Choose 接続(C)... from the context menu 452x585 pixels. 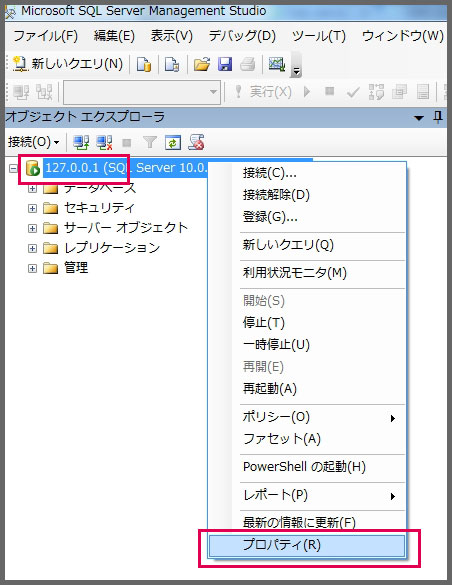(x=307, y=173)
